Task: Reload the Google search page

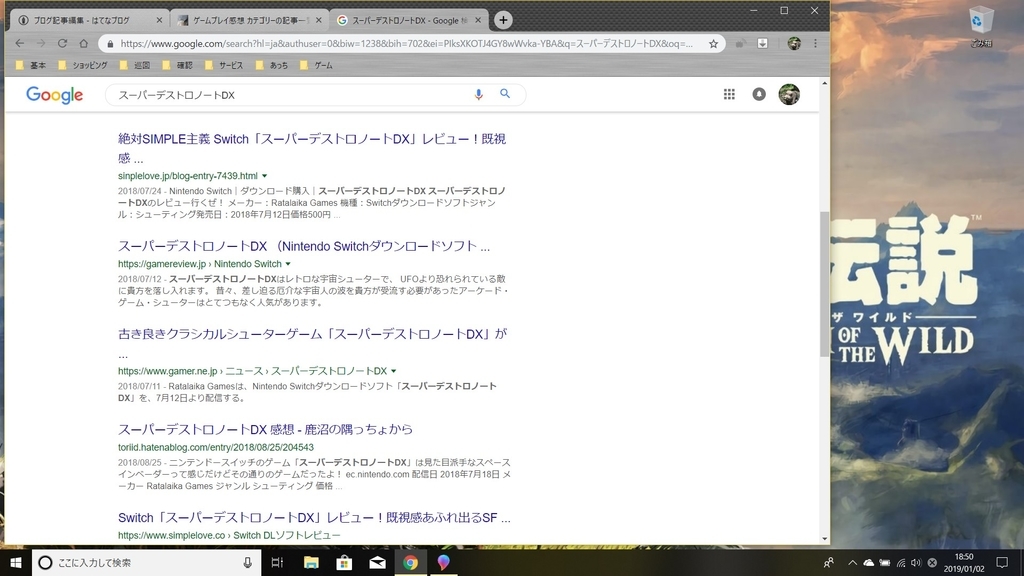Action: click(62, 43)
